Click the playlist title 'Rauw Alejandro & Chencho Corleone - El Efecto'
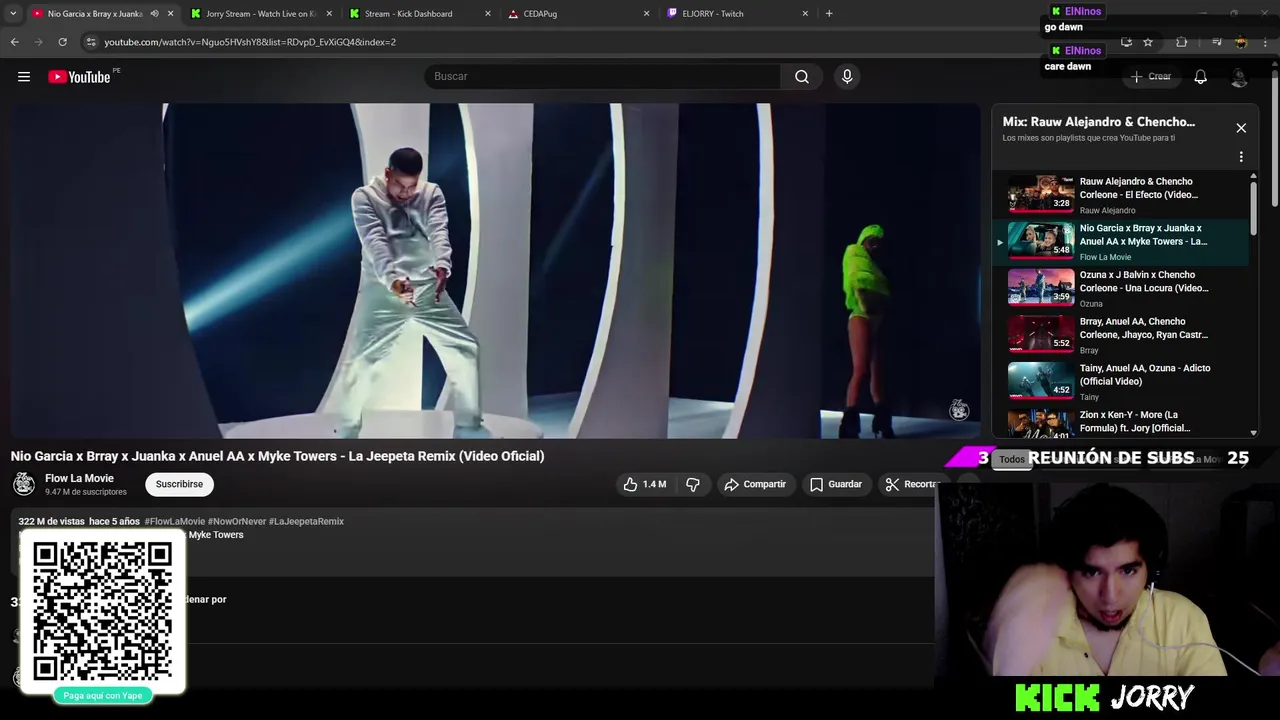The image size is (1280, 720). [1139, 188]
